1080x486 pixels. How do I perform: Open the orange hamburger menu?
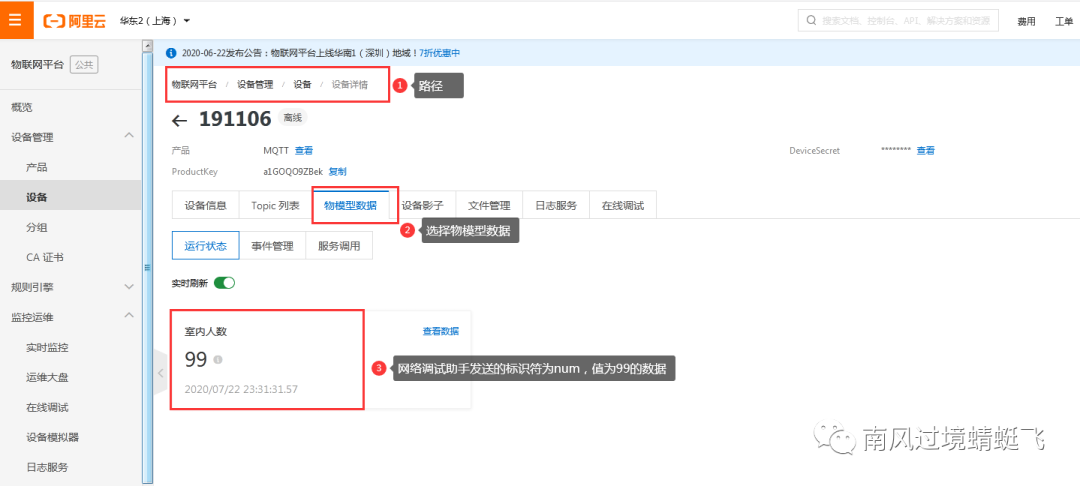(x=16, y=20)
